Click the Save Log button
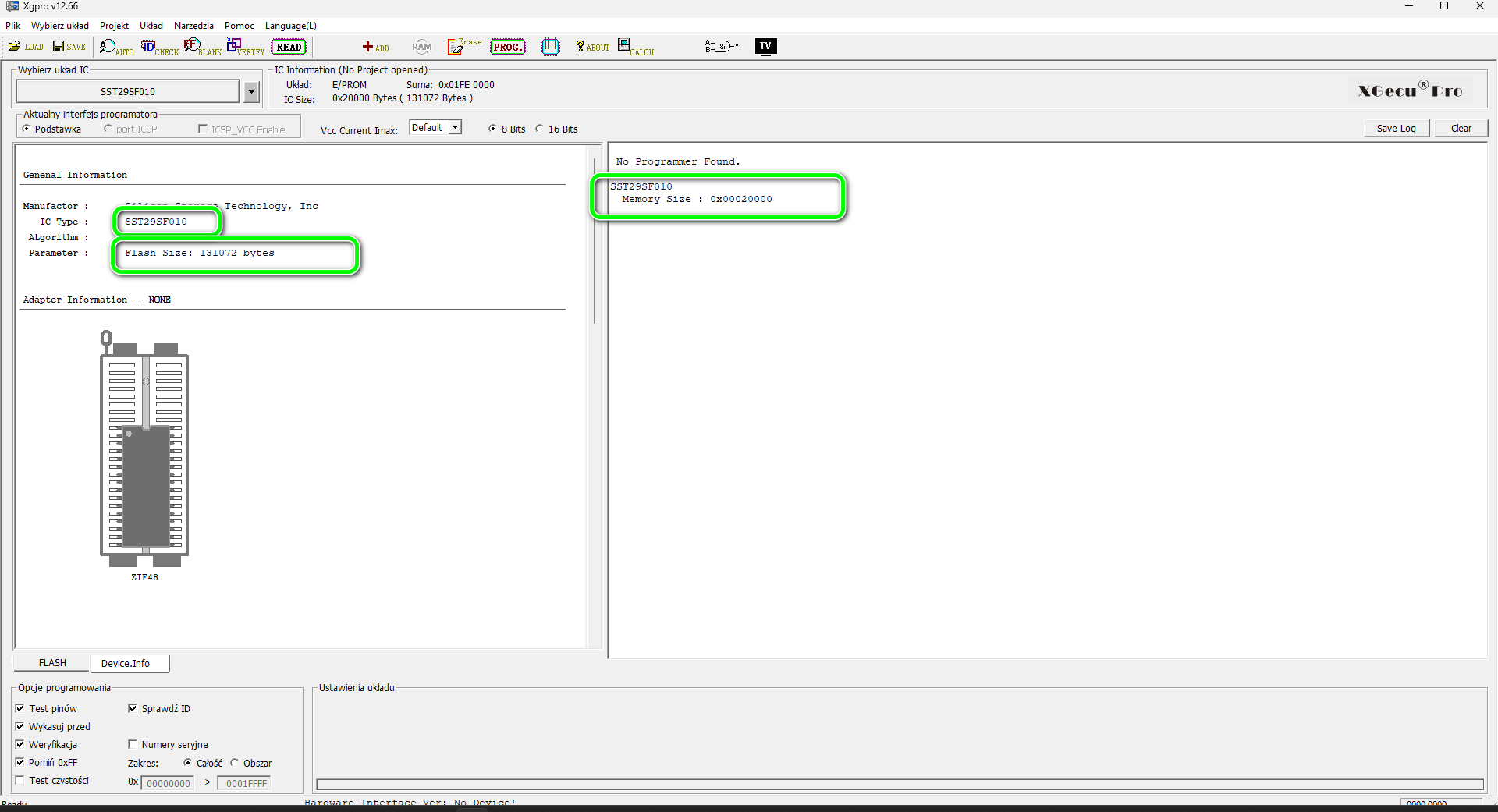Screen dimensions: 1498x812 click(1397, 129)
